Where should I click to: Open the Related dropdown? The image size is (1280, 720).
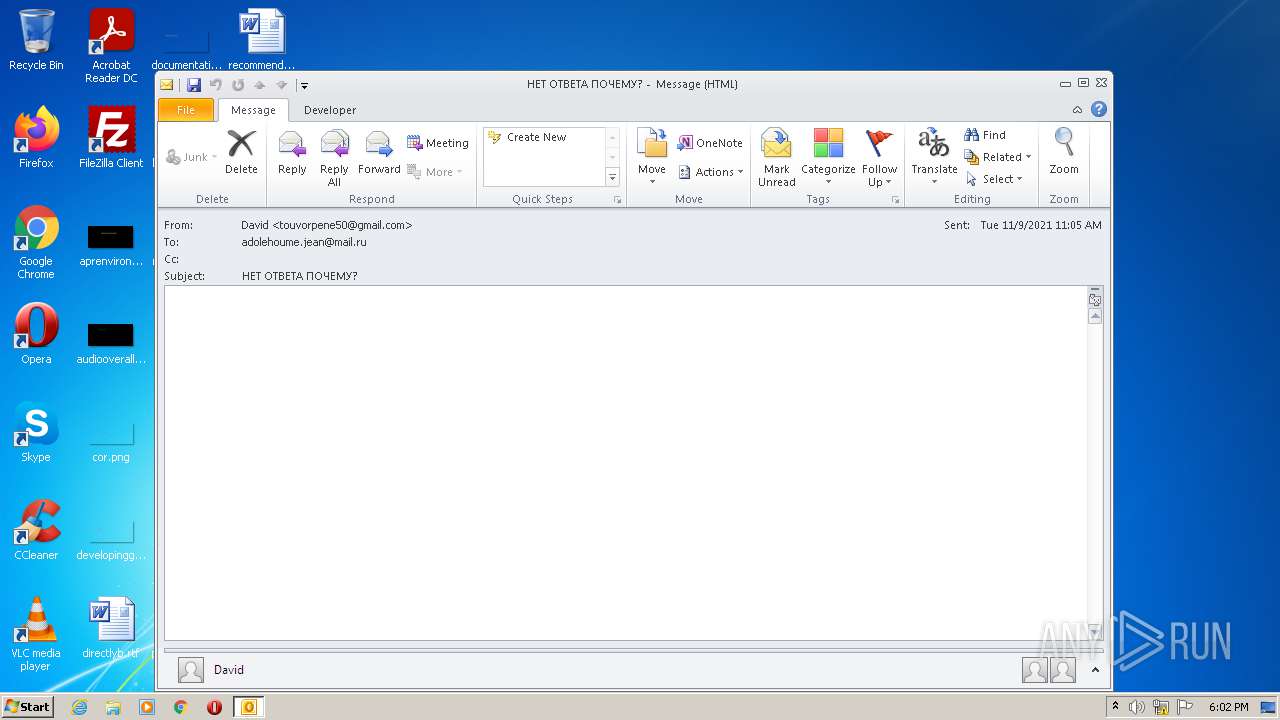[998, 157]
